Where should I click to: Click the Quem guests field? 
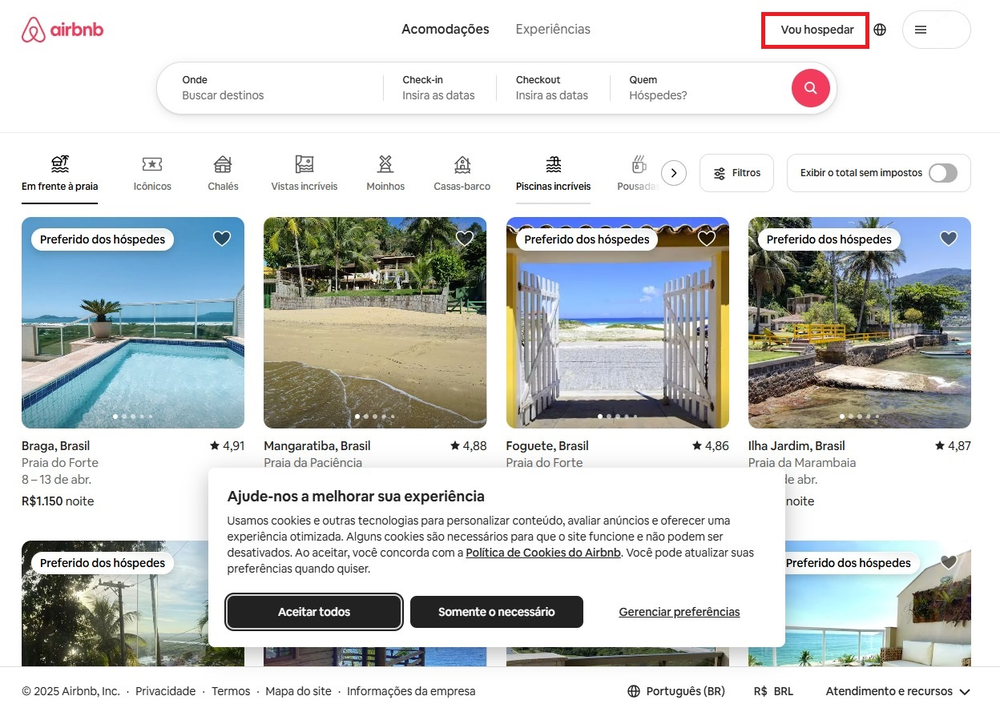pyautogui.click(x=698, y=88)
